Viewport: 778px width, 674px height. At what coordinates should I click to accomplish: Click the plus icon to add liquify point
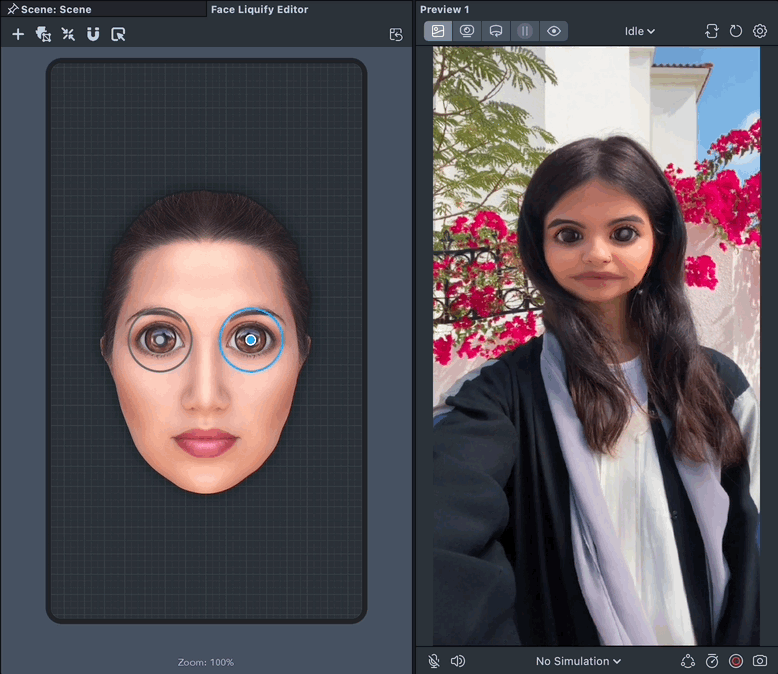pyautogui.click(x=18, y=34)
